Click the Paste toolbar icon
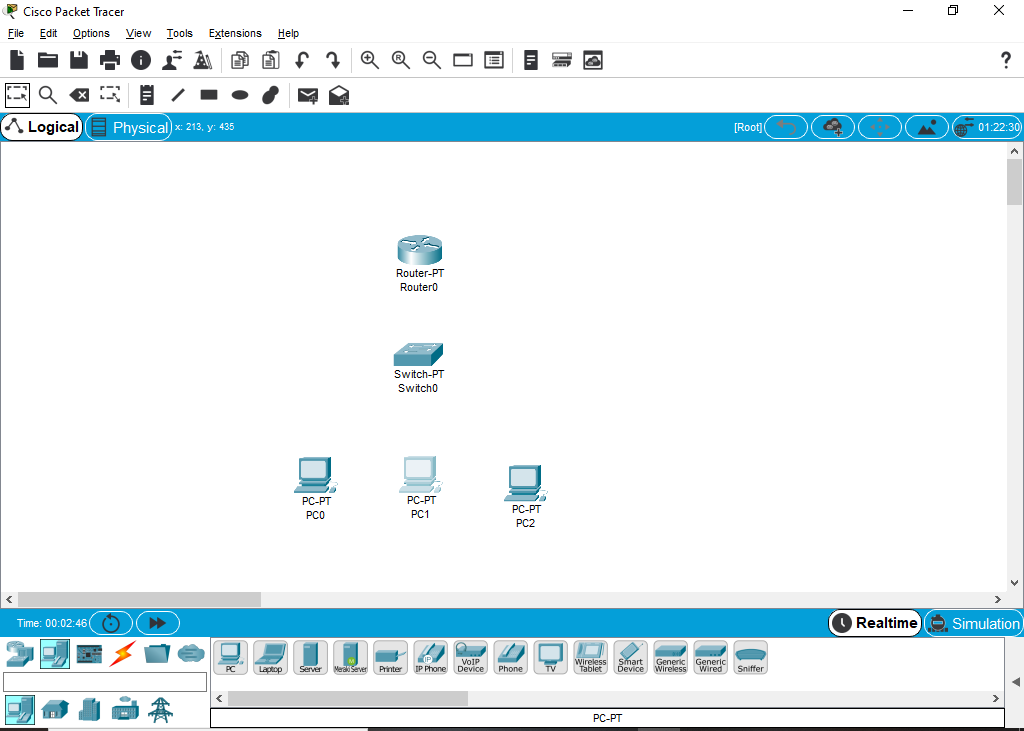This screenshot has height=731, width=1024. tap(270, 60)
